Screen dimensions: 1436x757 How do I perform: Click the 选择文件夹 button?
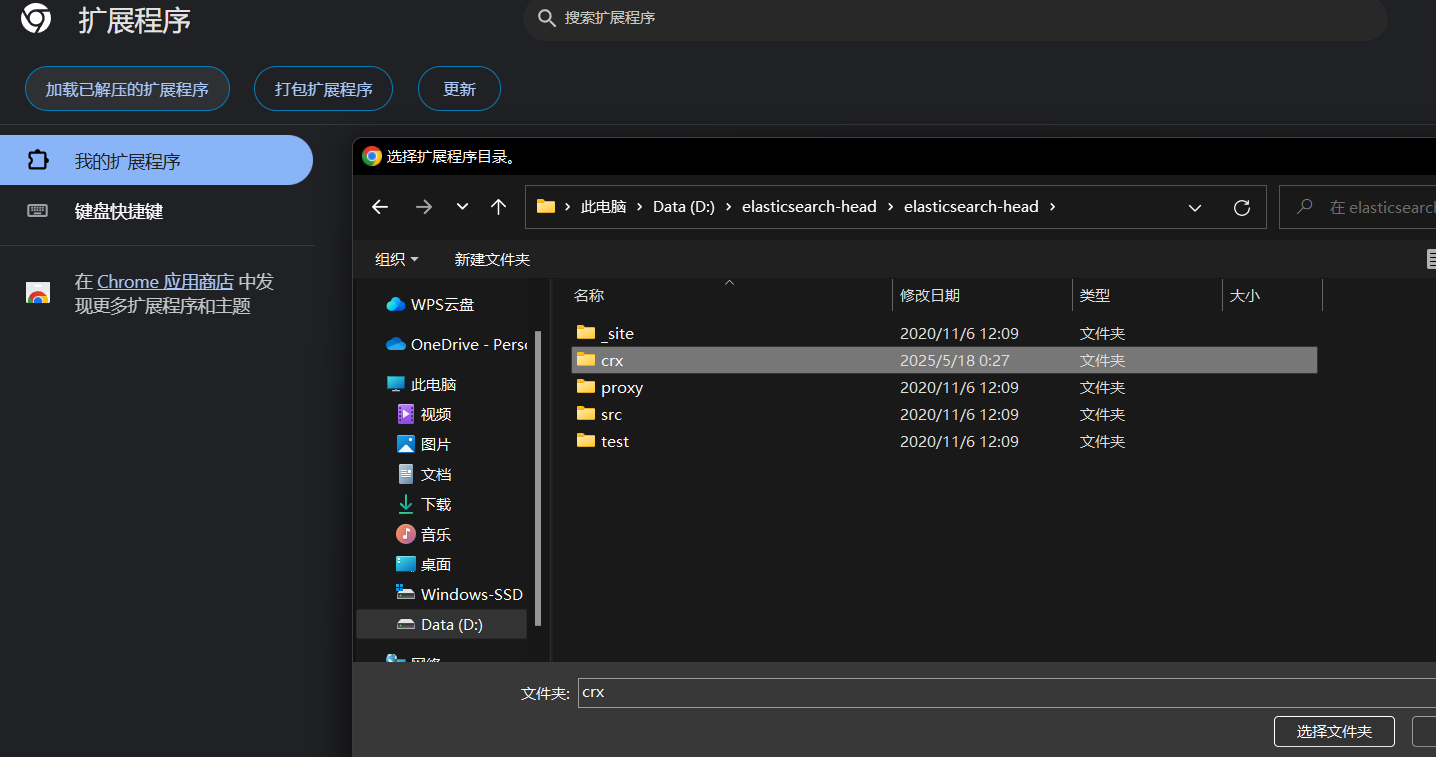point(1334,731)
